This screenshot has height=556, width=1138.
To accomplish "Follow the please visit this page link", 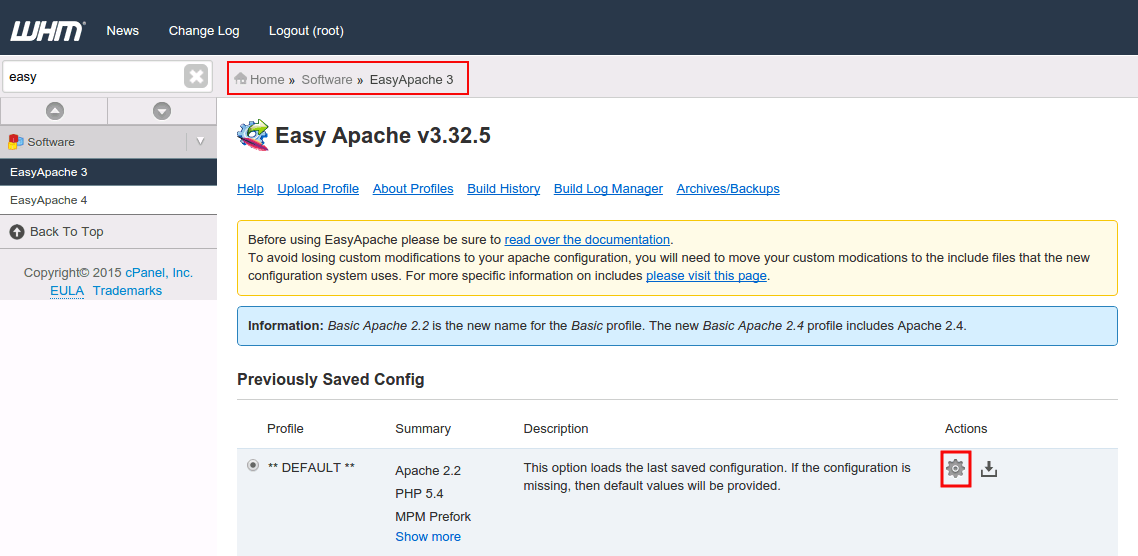I will tap(706, 276).
